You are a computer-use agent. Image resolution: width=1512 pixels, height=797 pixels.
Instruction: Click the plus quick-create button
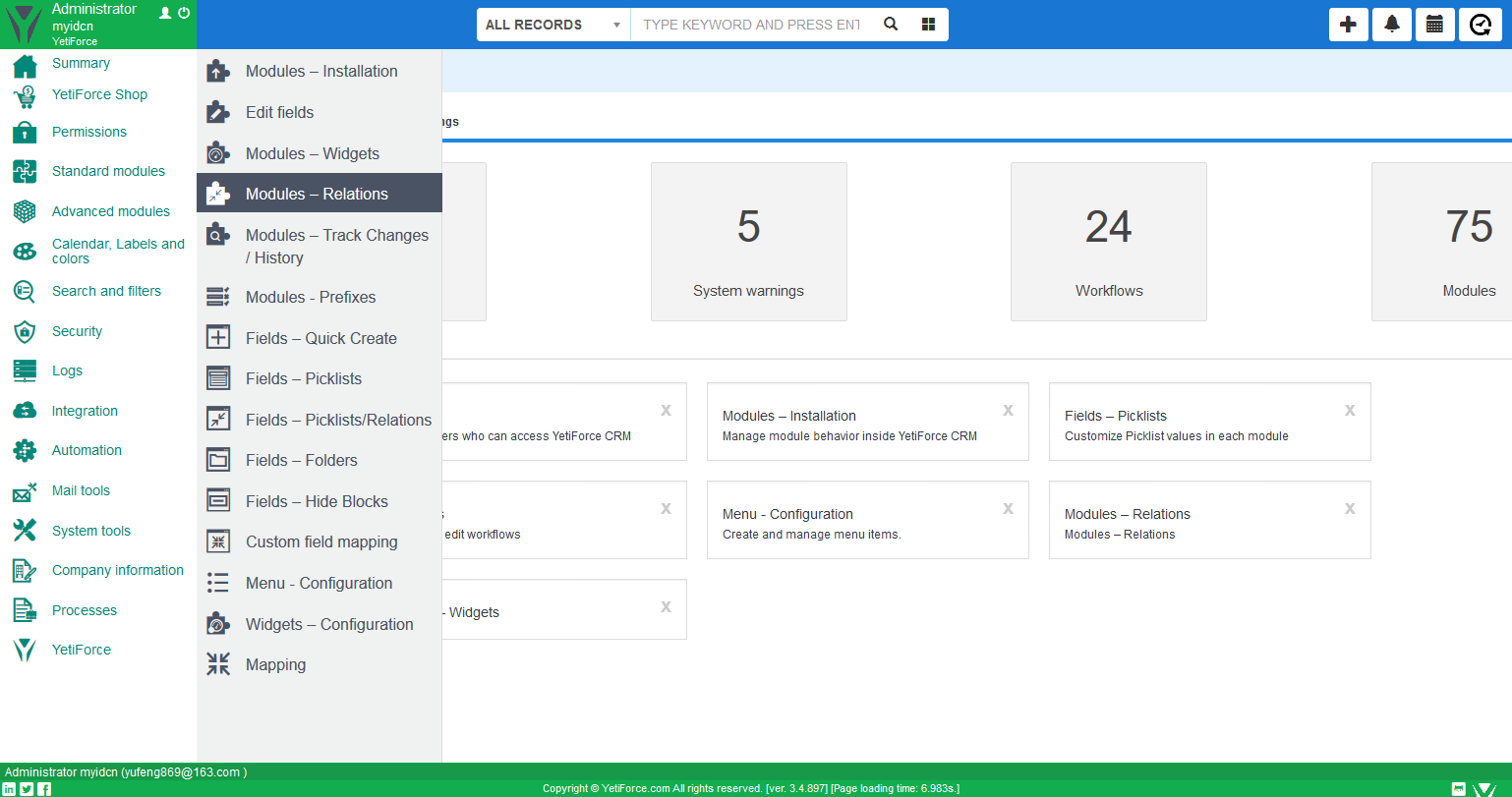pos(1349,25)
